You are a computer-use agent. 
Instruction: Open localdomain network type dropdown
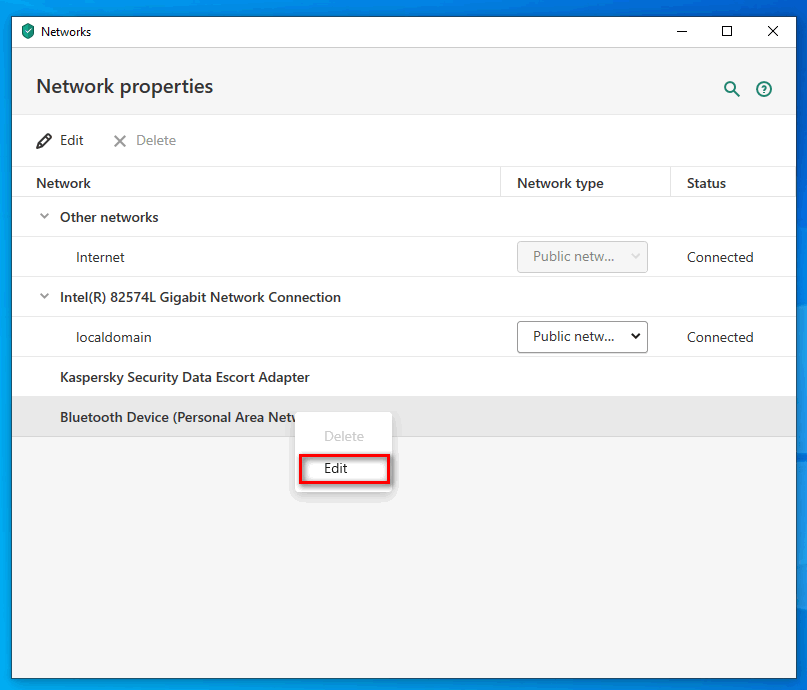[582, 337]
